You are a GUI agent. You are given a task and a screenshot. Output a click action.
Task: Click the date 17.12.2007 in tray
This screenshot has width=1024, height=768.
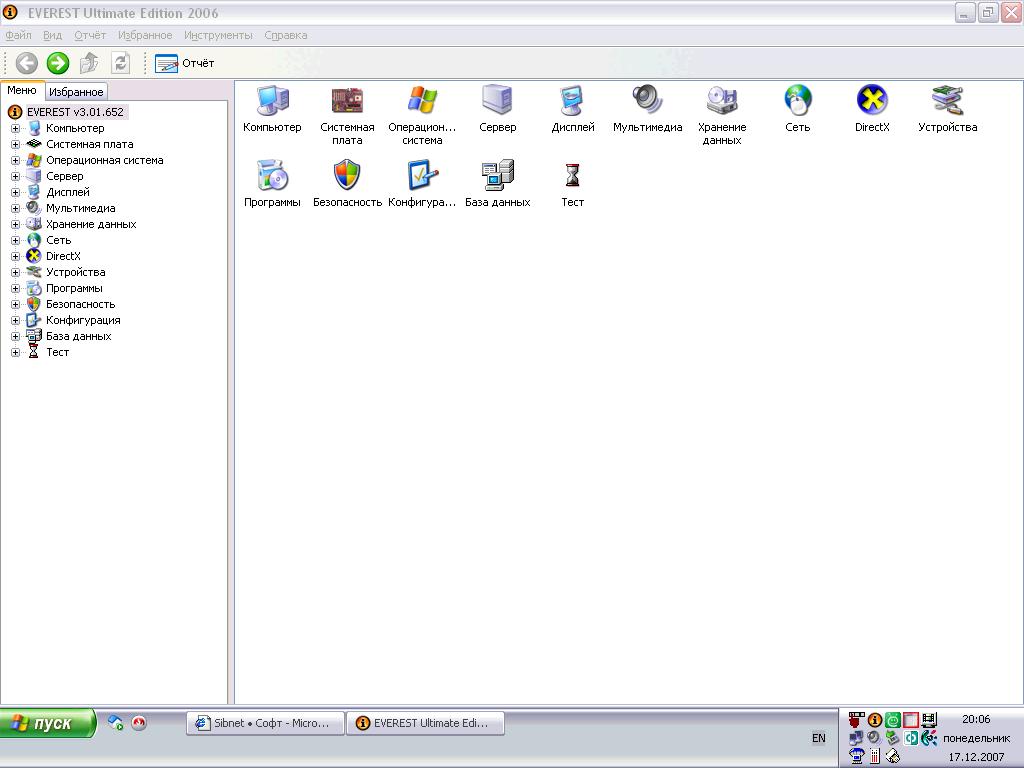tap(976, 757)
